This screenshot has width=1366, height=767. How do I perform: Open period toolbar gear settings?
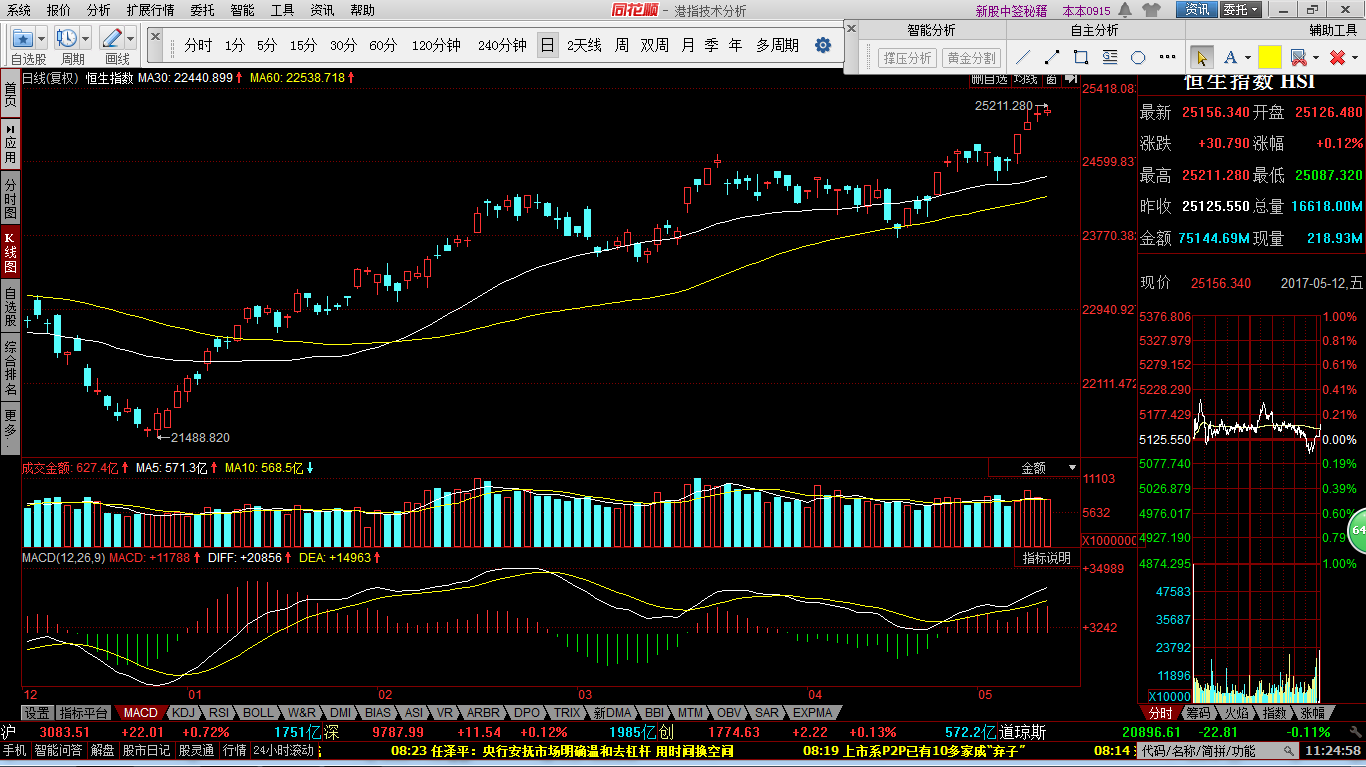(x=823, y=45)
